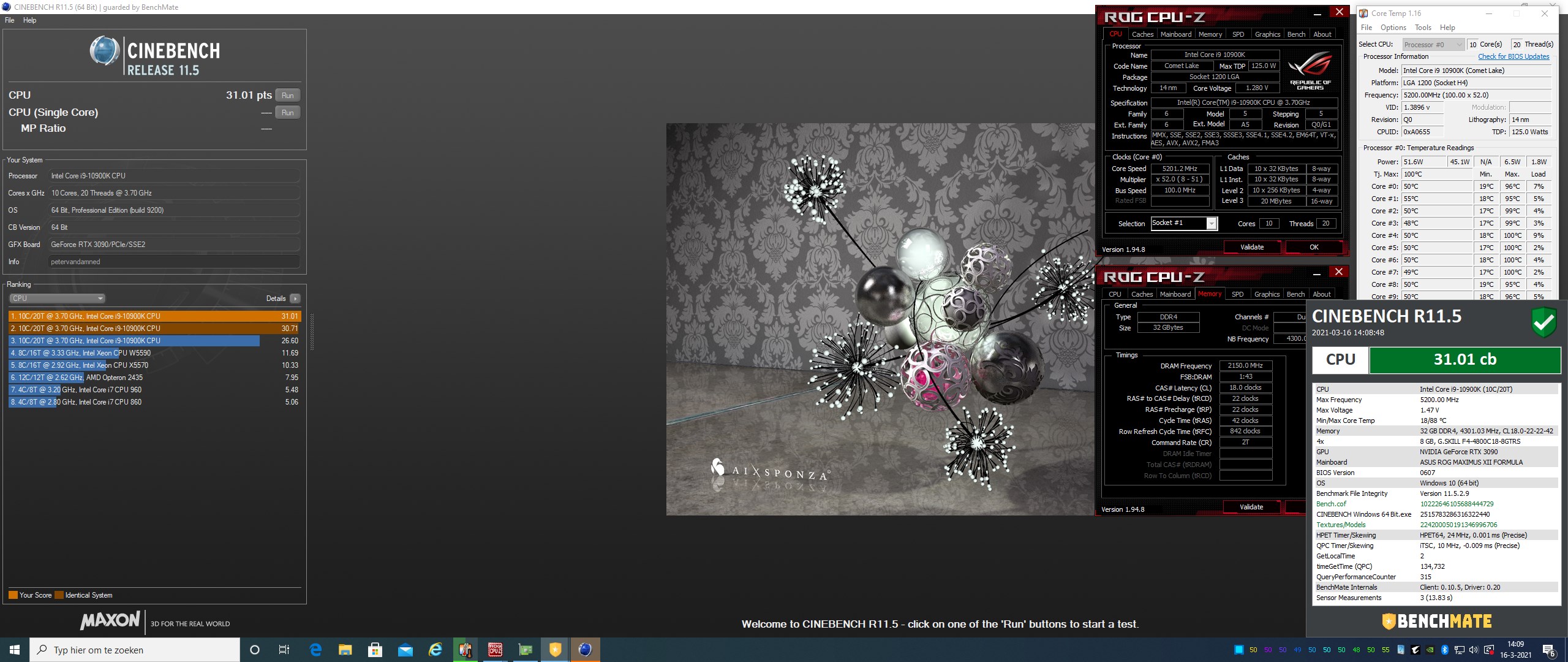Switch to Core Temp taskbar icon

[x=465, y=650]
